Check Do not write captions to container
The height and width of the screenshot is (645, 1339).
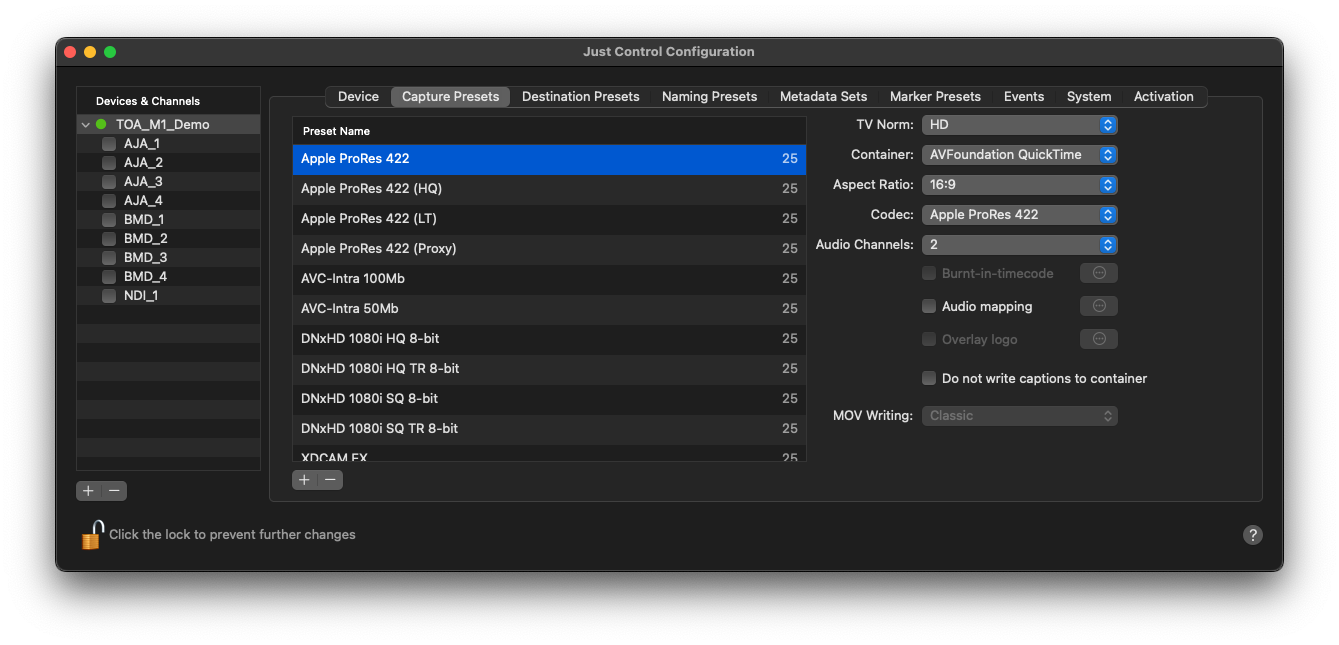point(929,378)
